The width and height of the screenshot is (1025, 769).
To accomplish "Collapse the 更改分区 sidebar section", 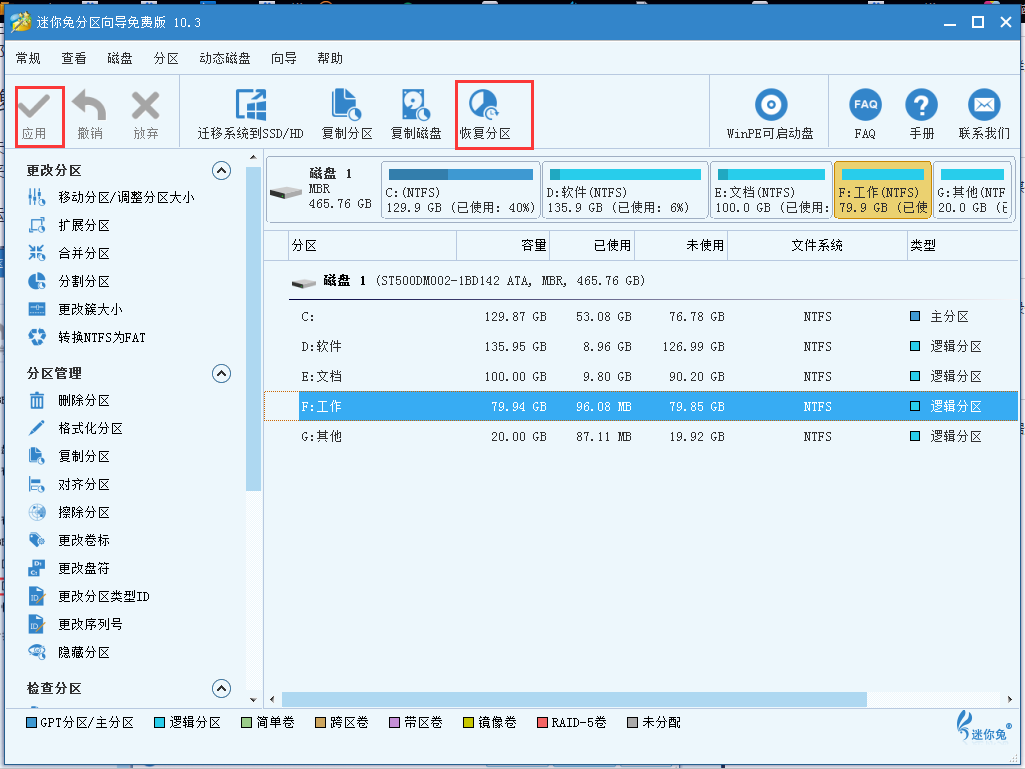I will [x=222, y=171].
